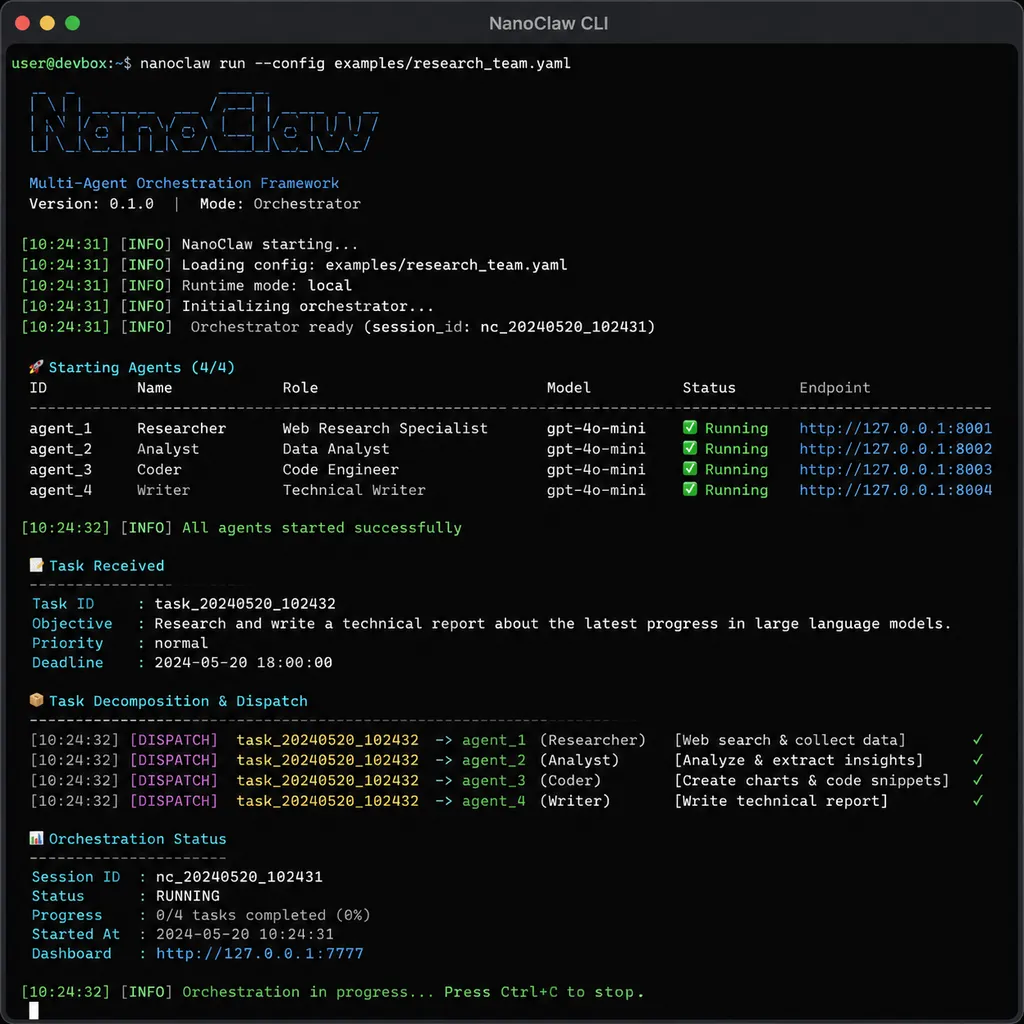Click the terminal cursor block at the bottom
The image size is (1024, 1024).
[x=34, y=1010]
